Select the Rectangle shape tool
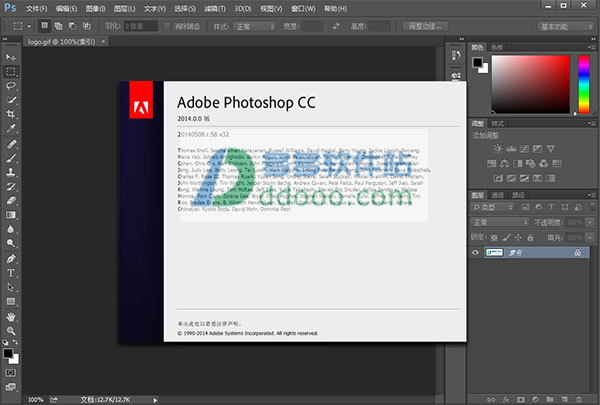The image size is (600, 405). (11, 302)
